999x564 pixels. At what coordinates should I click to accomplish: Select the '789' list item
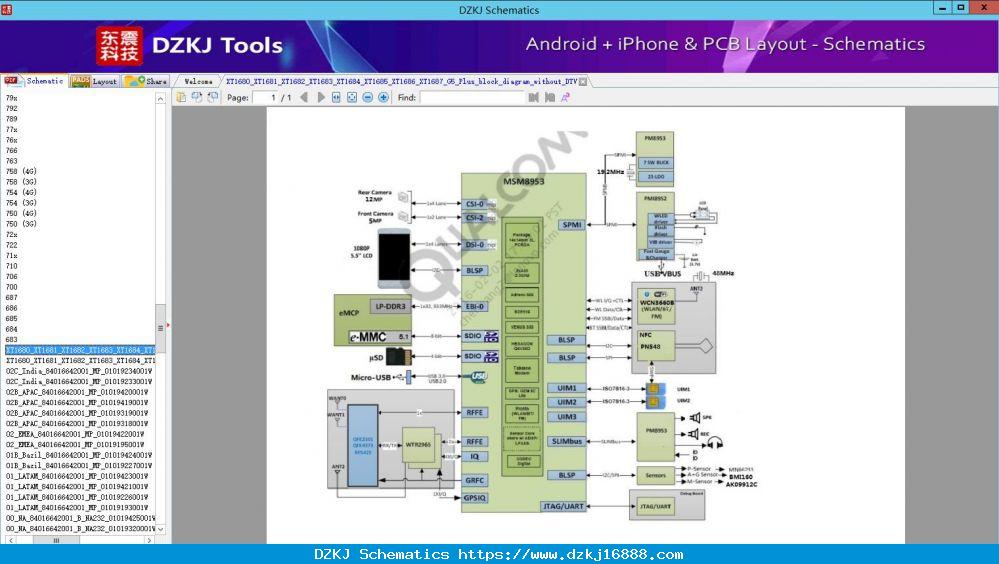11,119
